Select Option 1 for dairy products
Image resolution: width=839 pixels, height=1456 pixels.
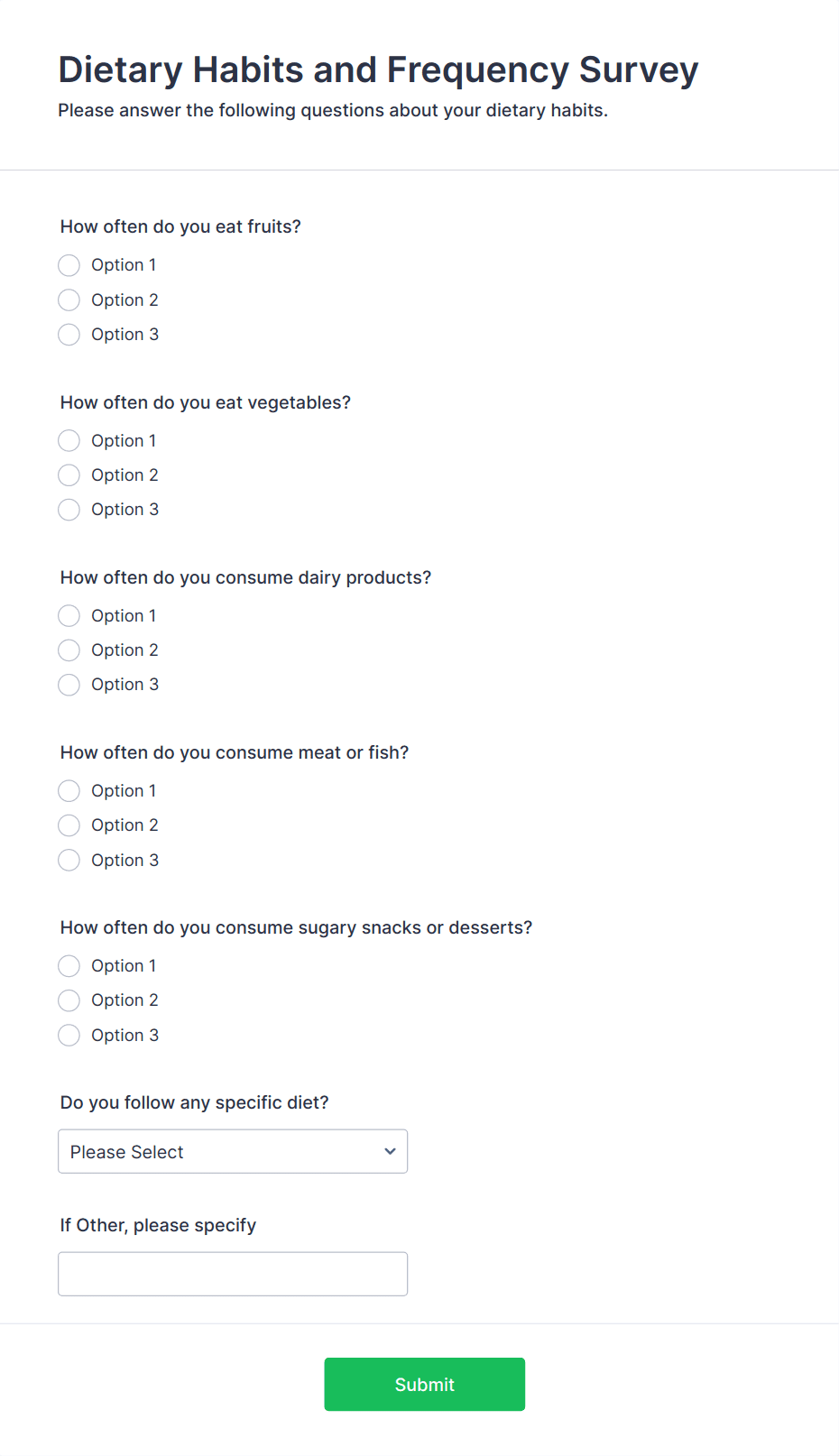69,615
